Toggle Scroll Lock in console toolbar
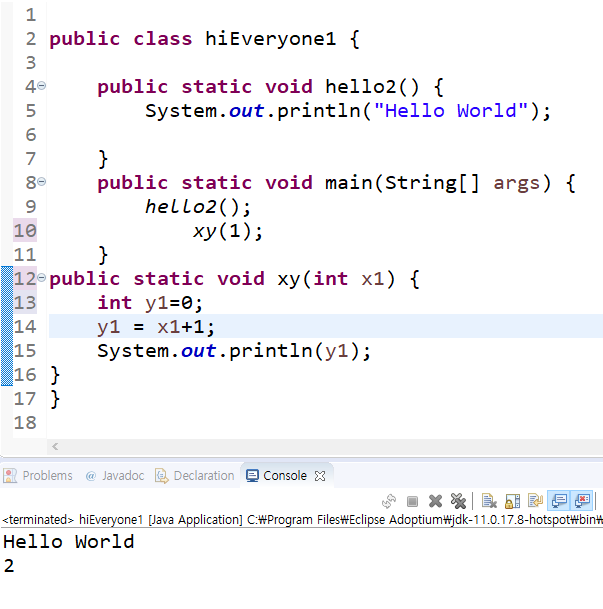The image size is (603, 609). pos(512,501)
